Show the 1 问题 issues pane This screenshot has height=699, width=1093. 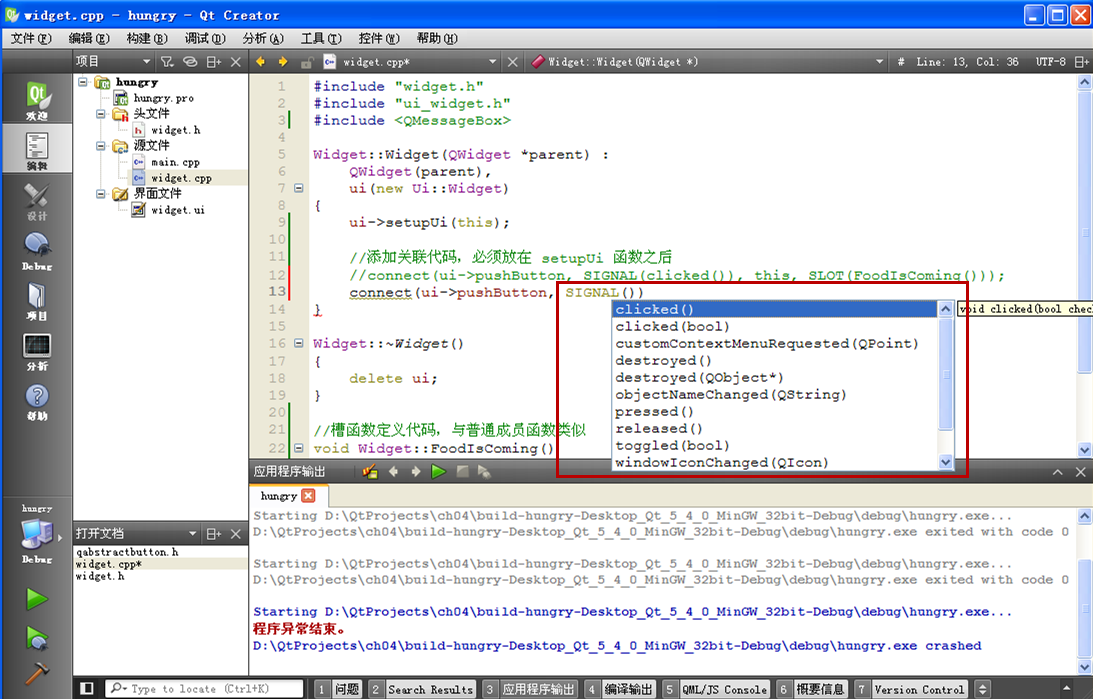tap(337, 689)
